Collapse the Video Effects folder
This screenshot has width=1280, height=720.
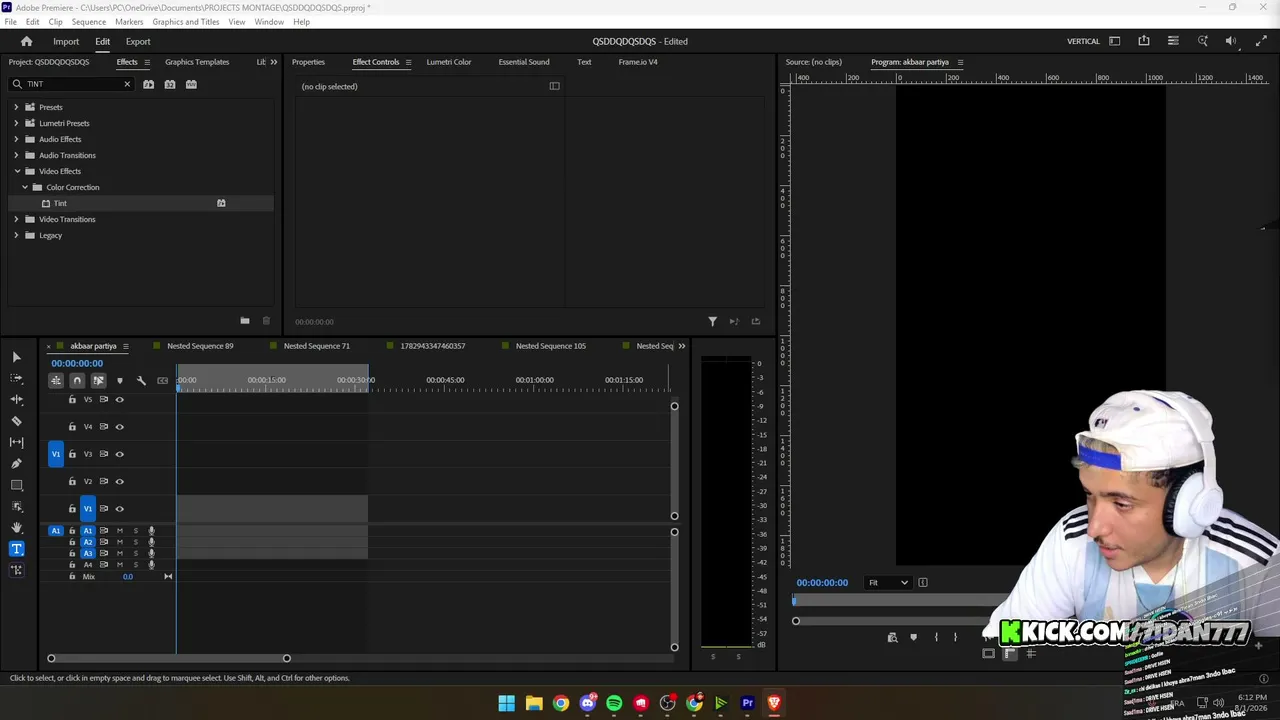click(x=16, y=171)
